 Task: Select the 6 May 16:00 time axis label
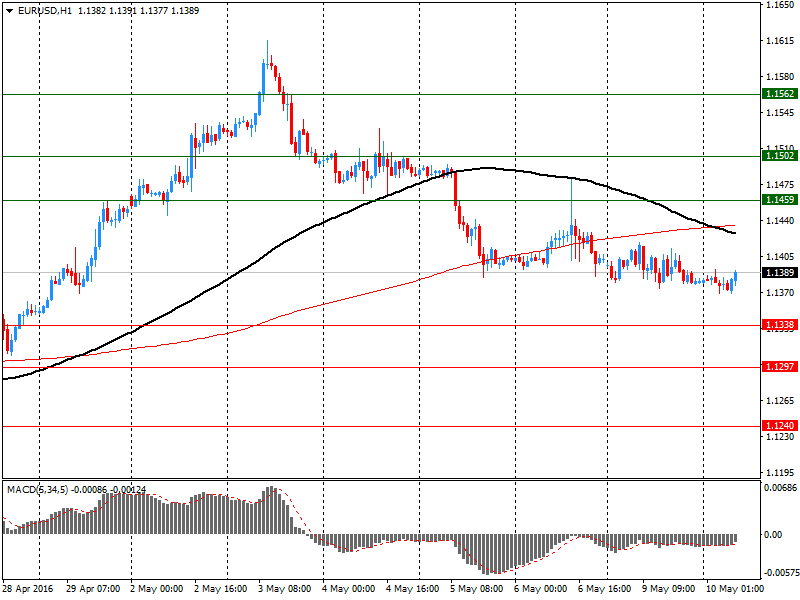point(604,589)
